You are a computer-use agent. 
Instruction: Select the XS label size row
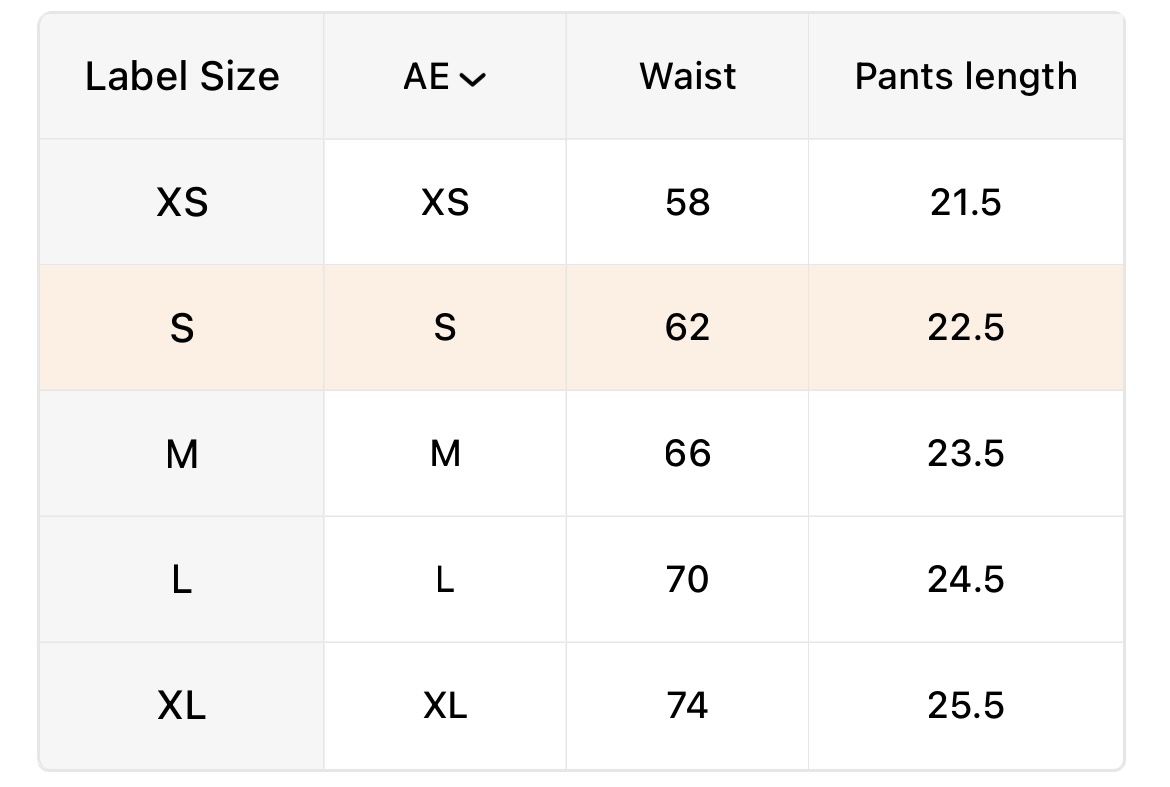pyautogui.click(x=182, y=203)
